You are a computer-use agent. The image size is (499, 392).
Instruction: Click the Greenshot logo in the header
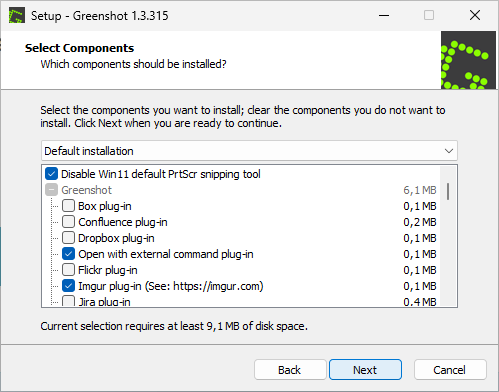(x=468, y=60)
